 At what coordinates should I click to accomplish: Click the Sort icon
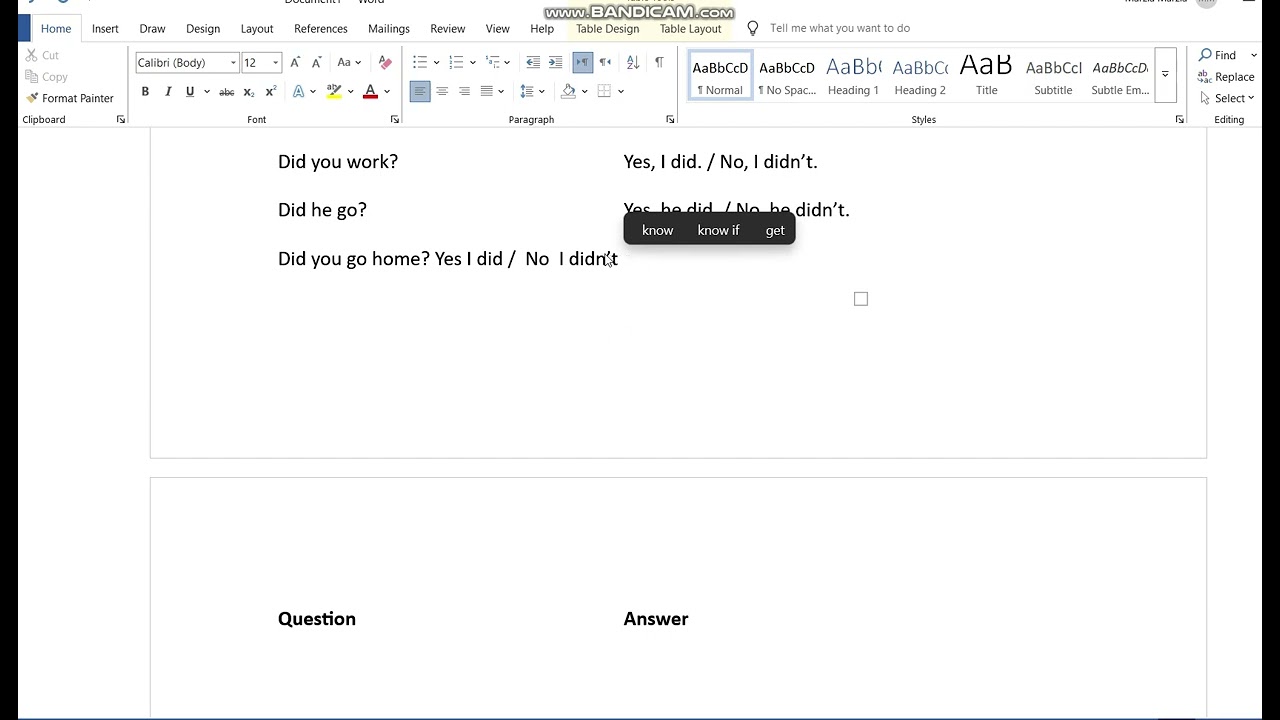pyautogui.click(x=633, y=62)
